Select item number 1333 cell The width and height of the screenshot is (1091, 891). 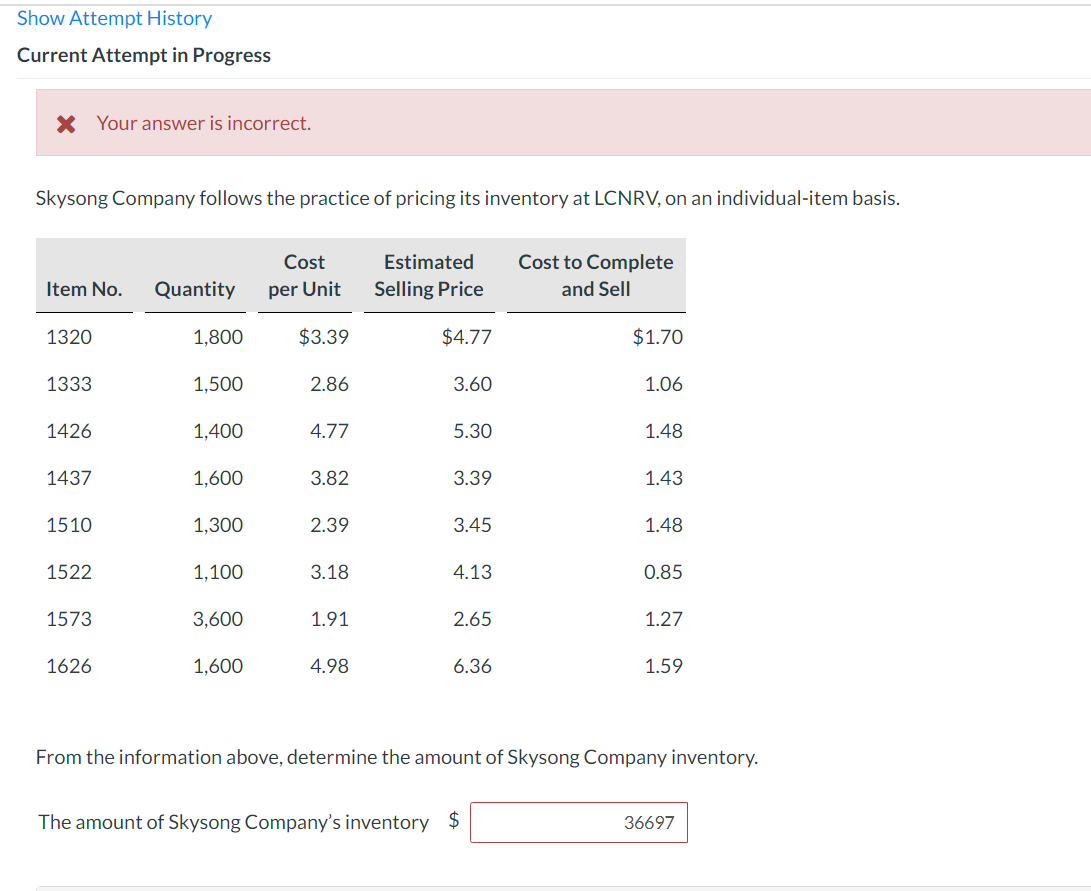pos(69,384)
